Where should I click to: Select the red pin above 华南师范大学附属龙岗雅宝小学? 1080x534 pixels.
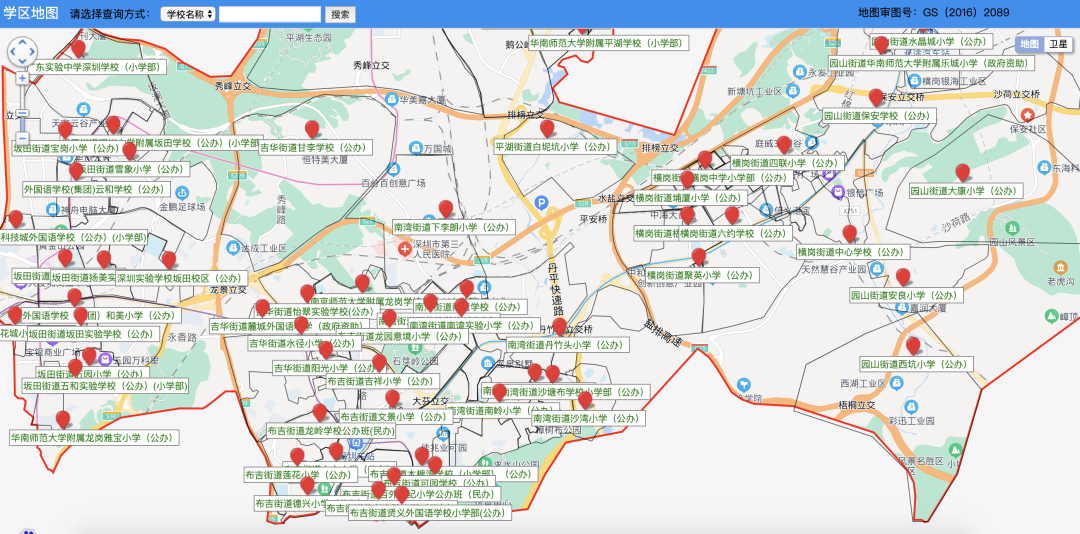click(x=63, y=420)
